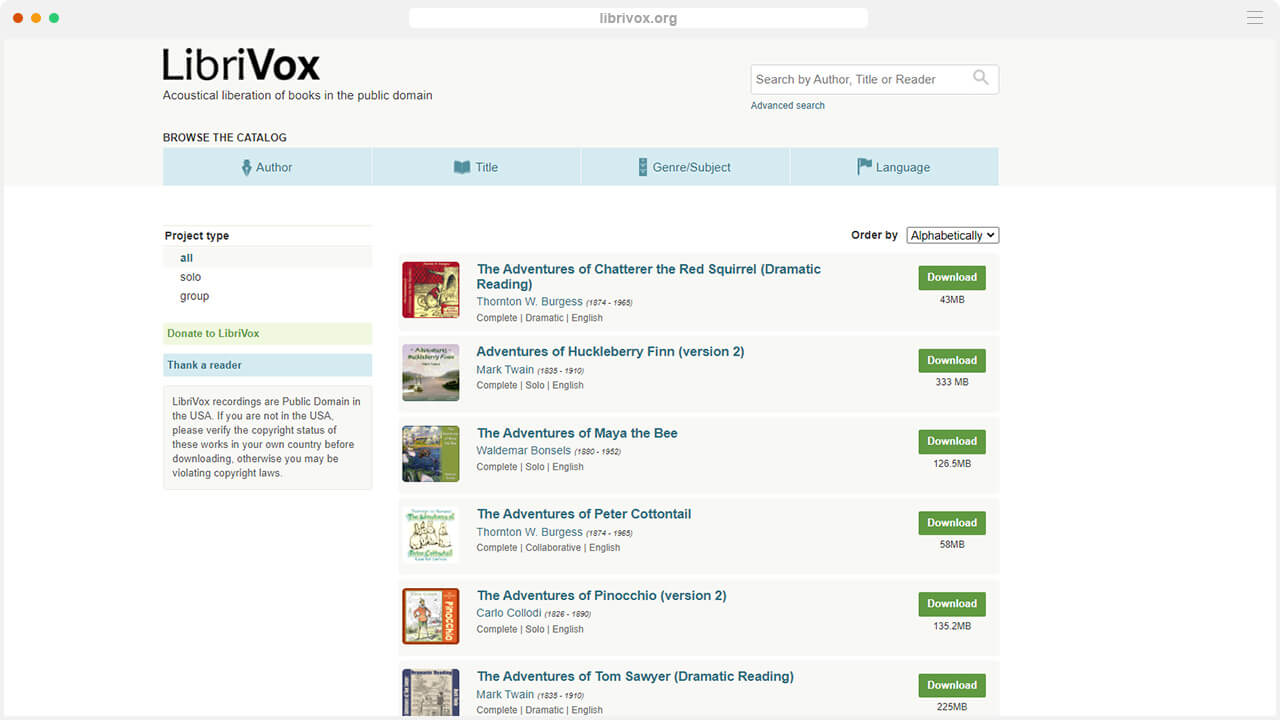Filter by 'group' project type
This screenshot has width=1280, height=720.
pyautogui.click(x=194, y=296)
